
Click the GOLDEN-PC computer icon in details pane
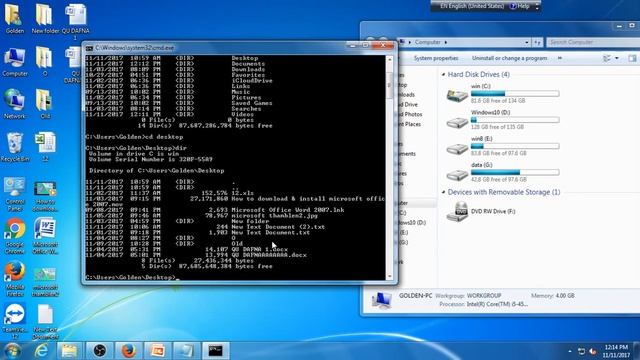pos(382,300)
